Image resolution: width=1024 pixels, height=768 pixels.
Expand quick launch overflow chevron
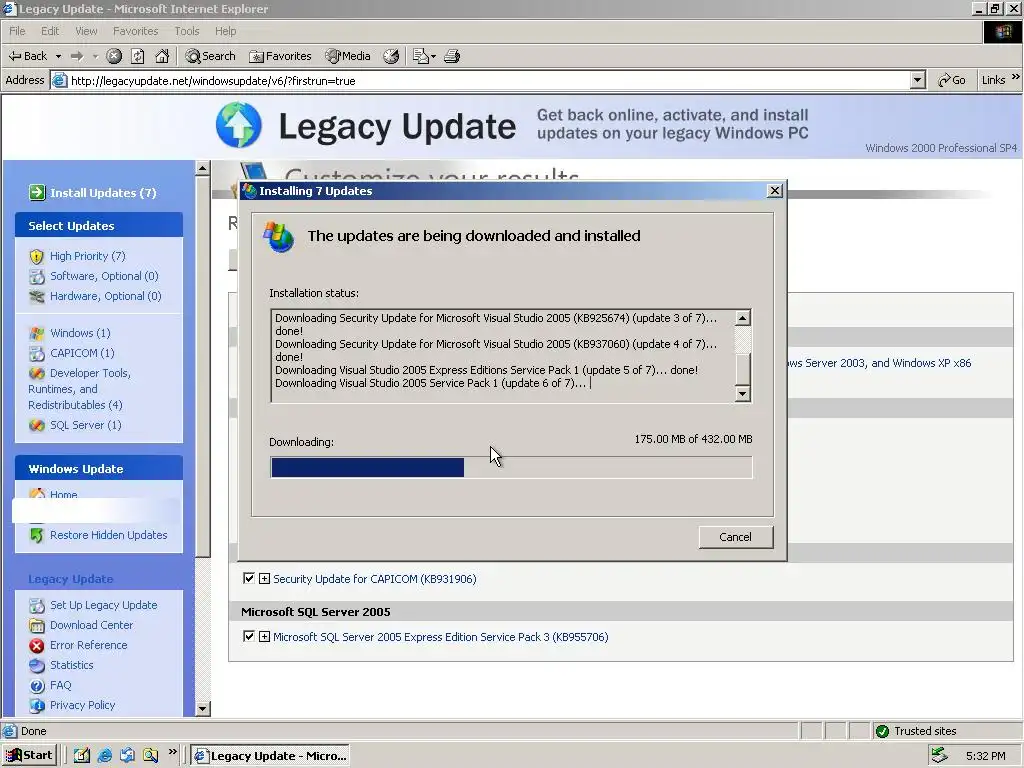(172, 752)
